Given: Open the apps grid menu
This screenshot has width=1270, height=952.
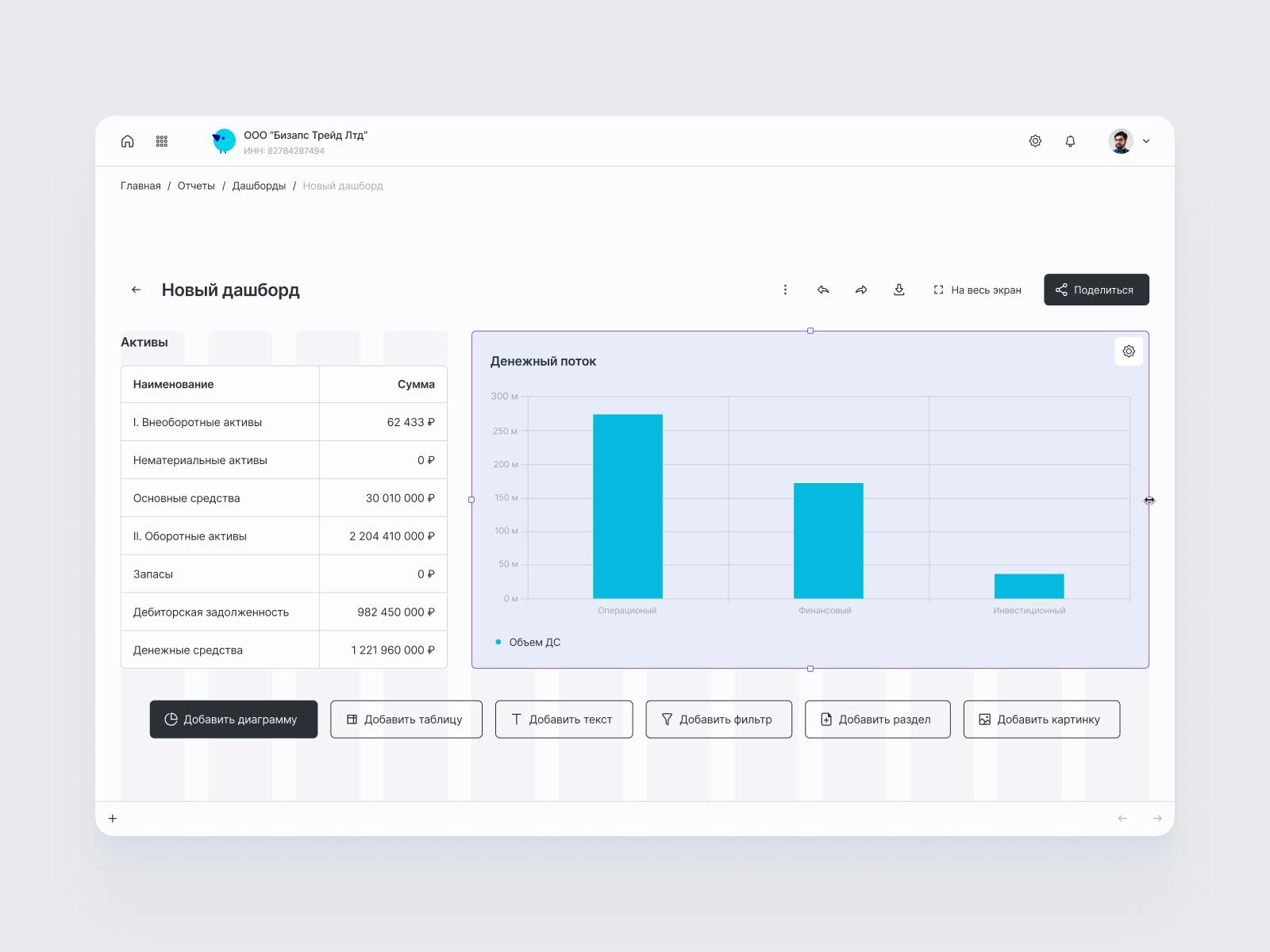Looking at the screenshot, I should point(162,141).
